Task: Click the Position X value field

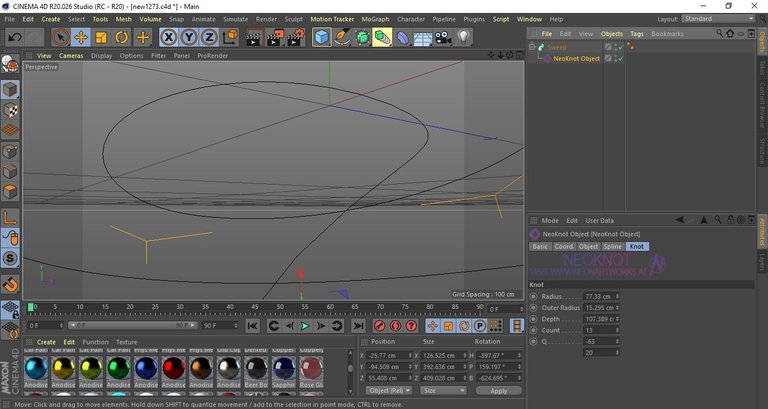Action: 390,356
